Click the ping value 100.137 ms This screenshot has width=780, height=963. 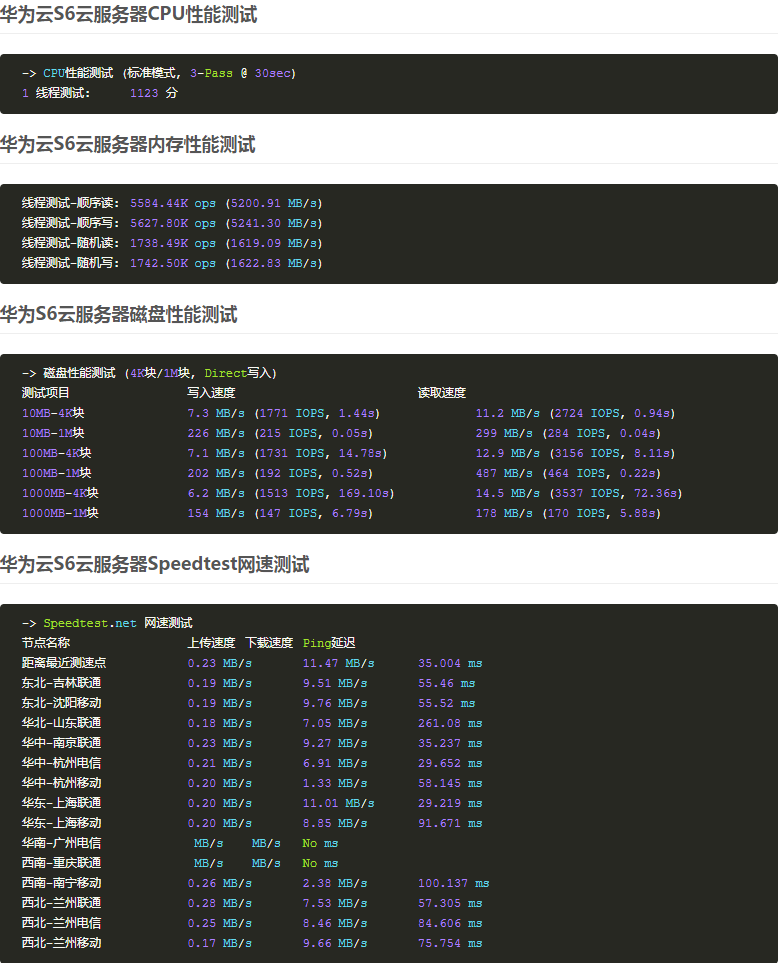(x=453, y=883)
